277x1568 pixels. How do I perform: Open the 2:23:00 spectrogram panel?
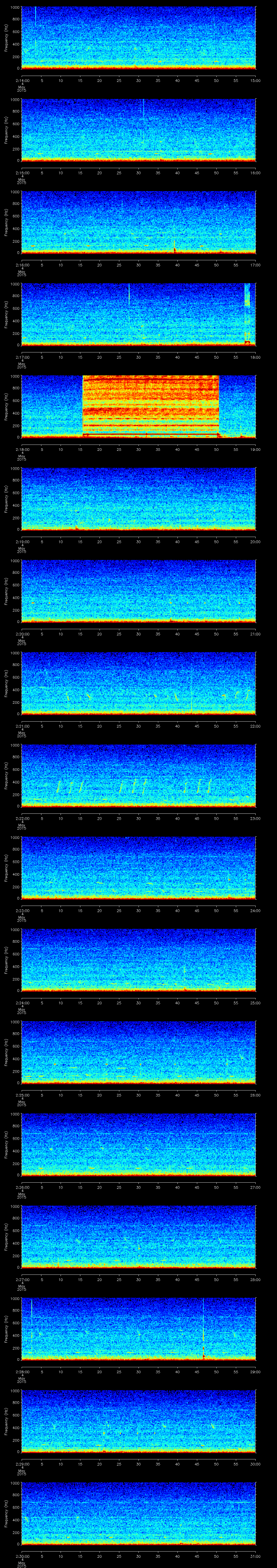138,868
